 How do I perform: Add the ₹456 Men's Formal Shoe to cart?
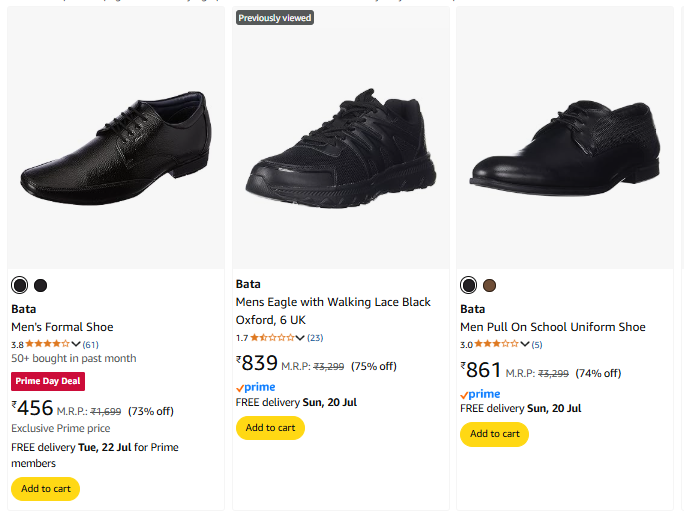coord(45,489)
